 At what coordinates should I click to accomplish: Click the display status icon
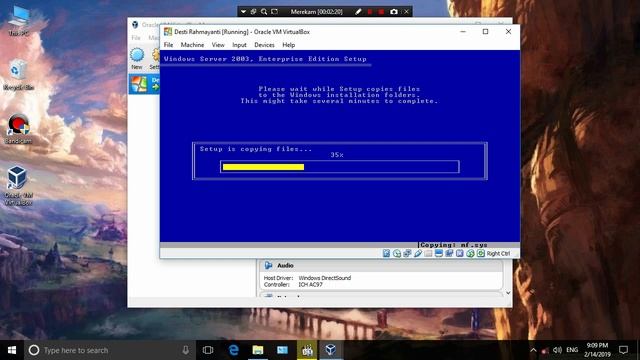[439, 253]
